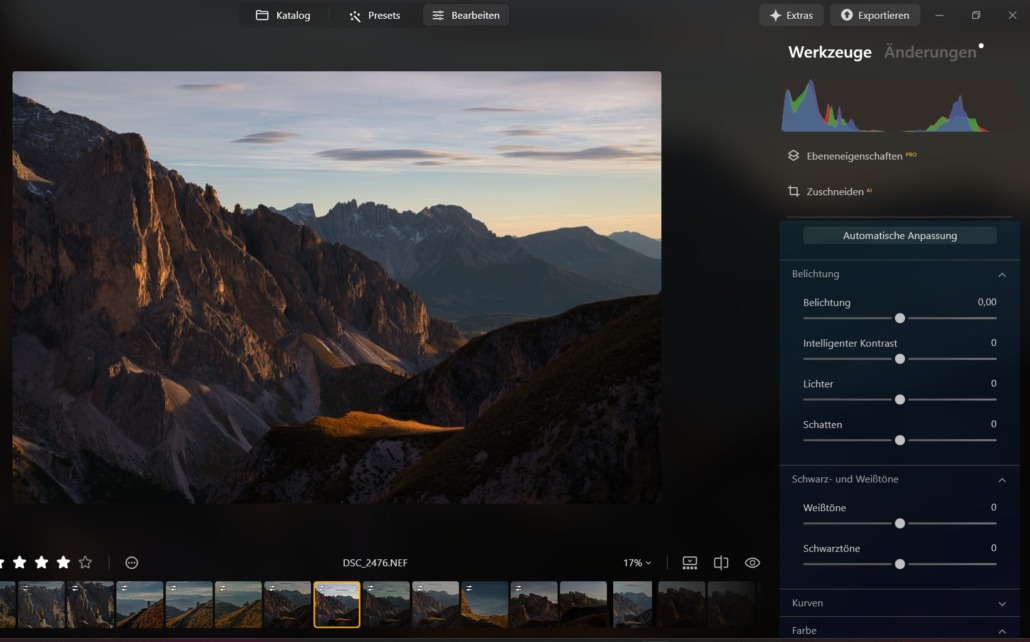Expand the Kurven section
This screenshot has height=642, width=1030.
1001,604
